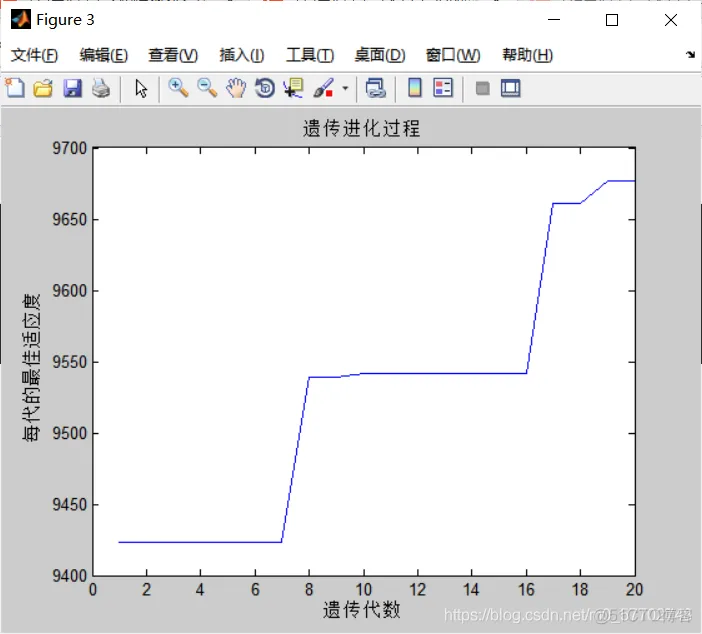The height and width of the screenshot is (634, 702).
Task: Open the 工具(T) menu
Action: [x=310, y=55]
